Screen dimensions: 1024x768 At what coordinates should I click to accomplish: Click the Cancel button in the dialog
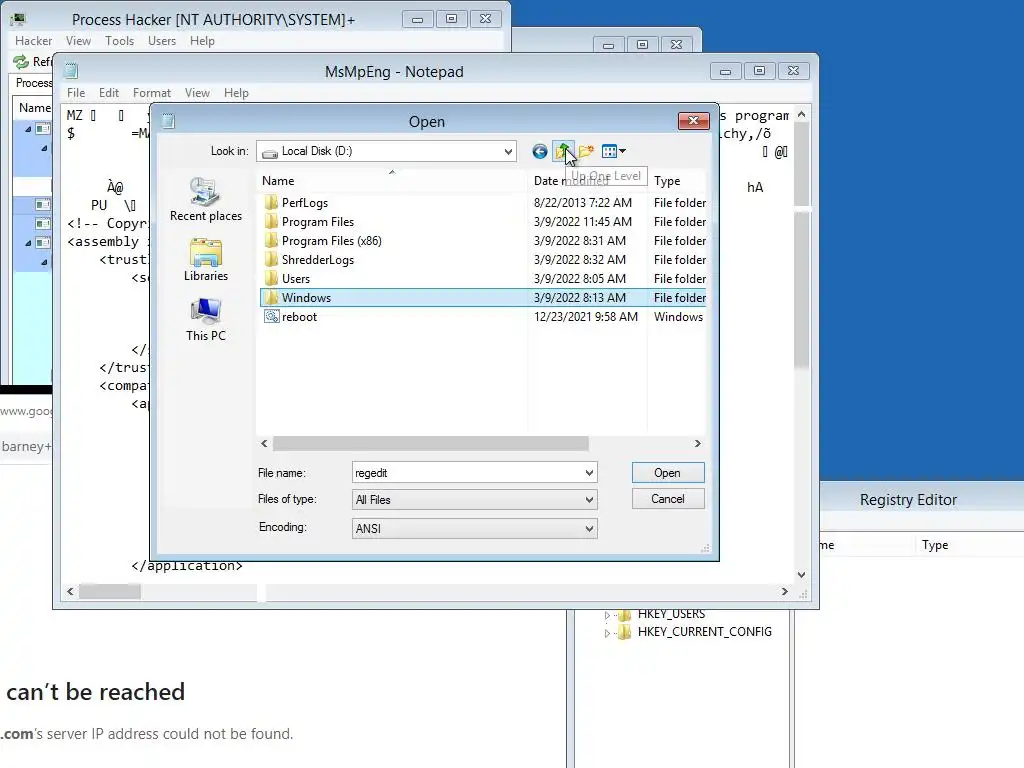click(668, 499)
